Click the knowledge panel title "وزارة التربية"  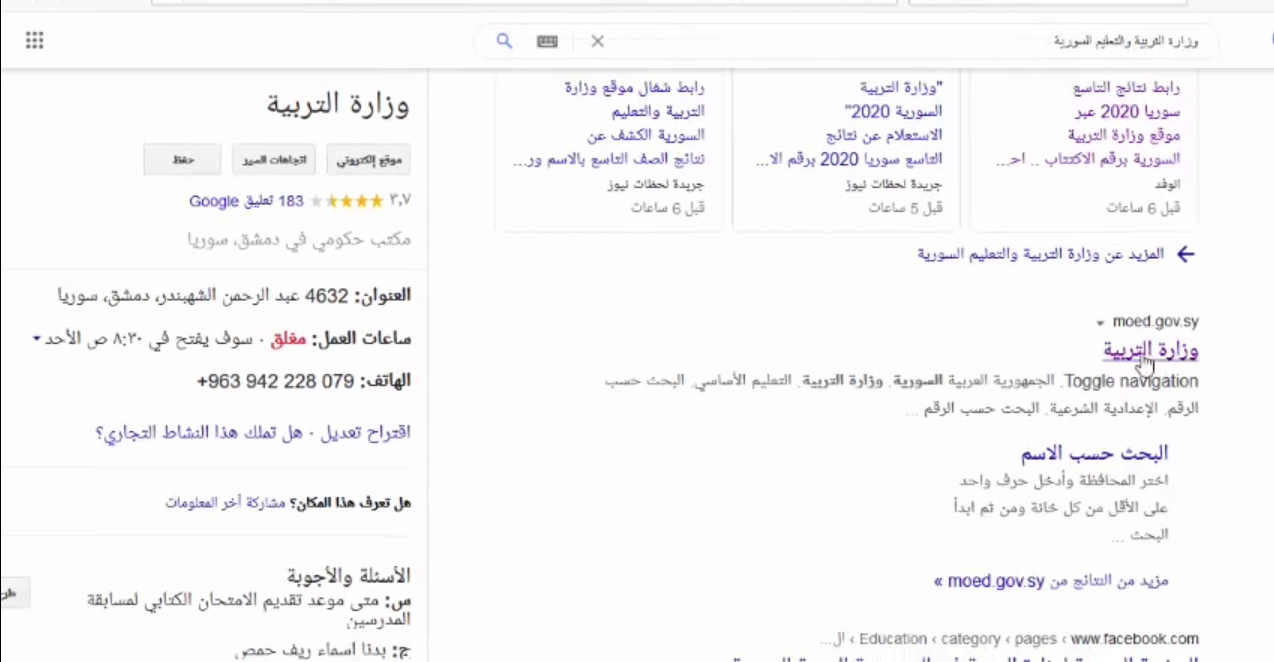pyautogui.click(x=338, y=104)
